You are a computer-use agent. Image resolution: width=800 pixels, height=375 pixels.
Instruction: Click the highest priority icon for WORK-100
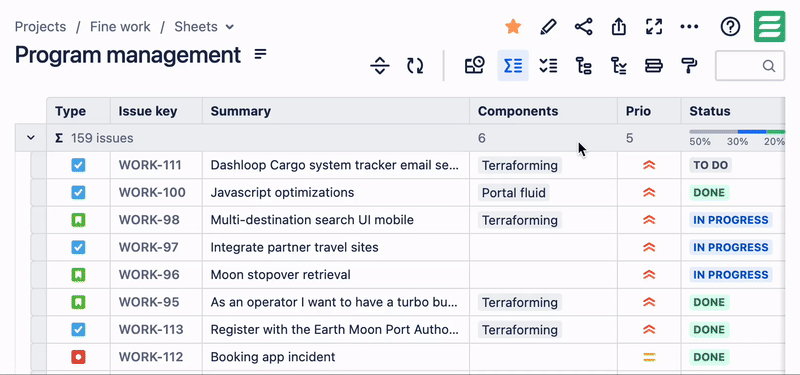point(649,193)
